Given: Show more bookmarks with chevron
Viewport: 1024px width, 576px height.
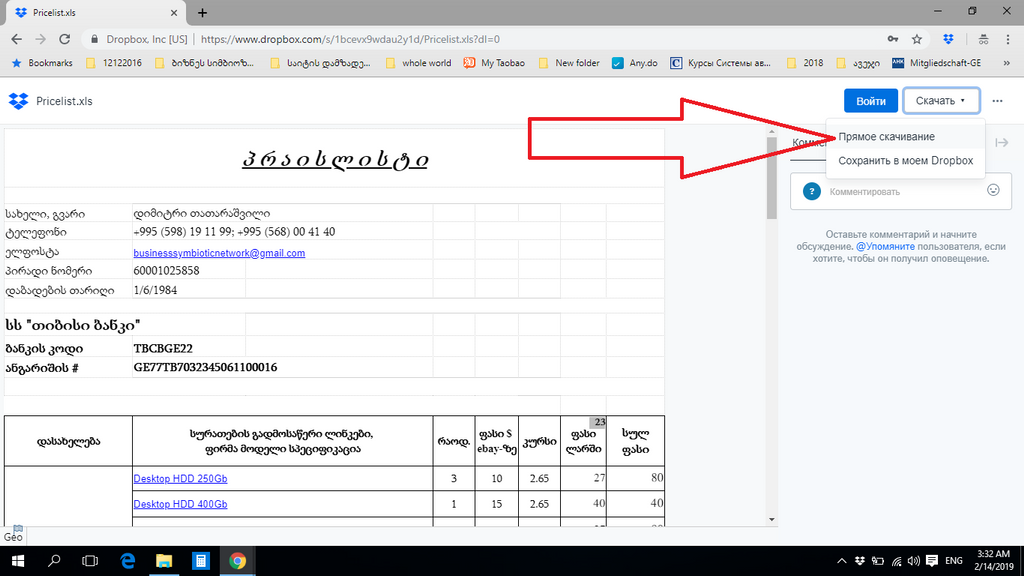Looking at the screenshot, I should (1006, 63).
